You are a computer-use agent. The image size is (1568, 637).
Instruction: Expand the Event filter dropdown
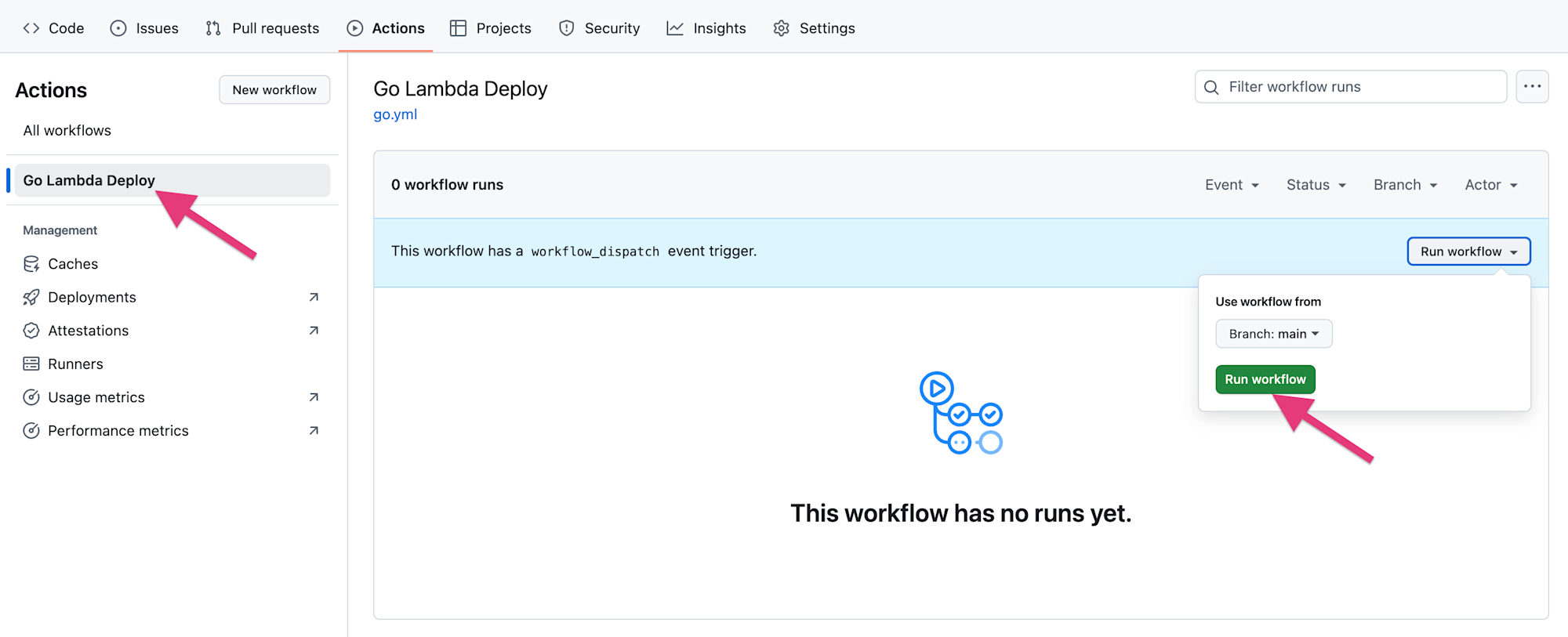[x=1232, y=185]
